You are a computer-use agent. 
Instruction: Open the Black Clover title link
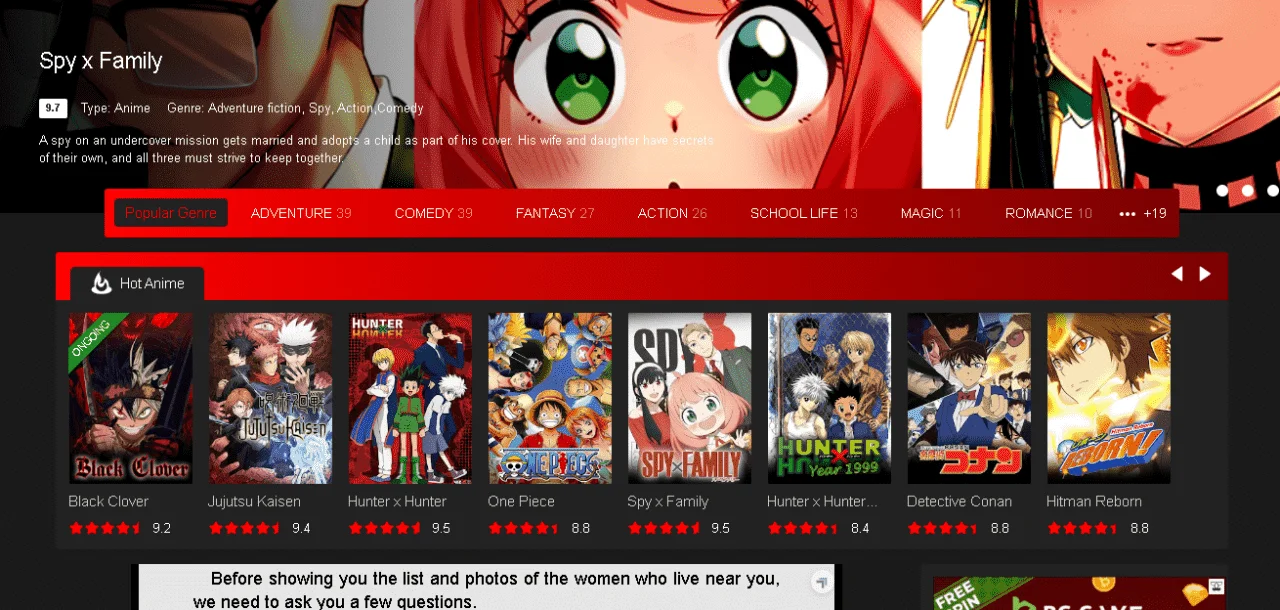pos(108,502)
